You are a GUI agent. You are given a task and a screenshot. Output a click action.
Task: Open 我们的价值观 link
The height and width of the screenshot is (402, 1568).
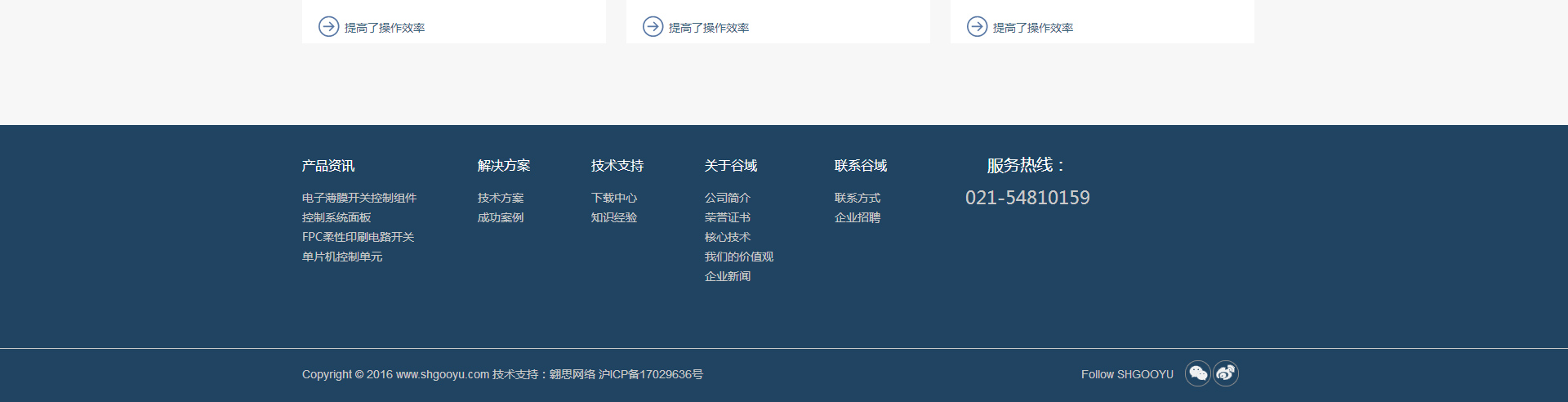pos(738,257)
